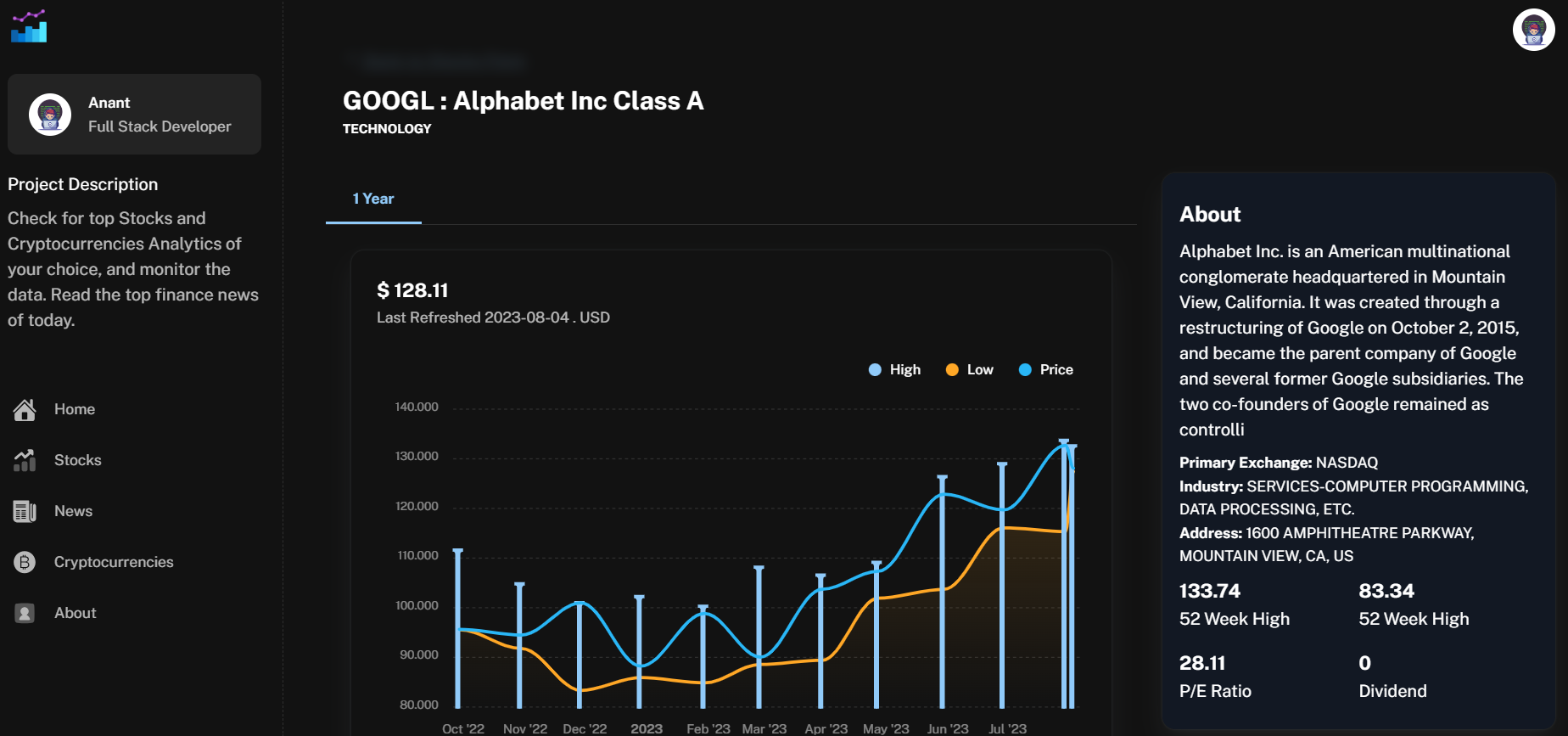1568x736 pixels.
Task: Click the orange Low legend dot
Action: tap(952, 369)
